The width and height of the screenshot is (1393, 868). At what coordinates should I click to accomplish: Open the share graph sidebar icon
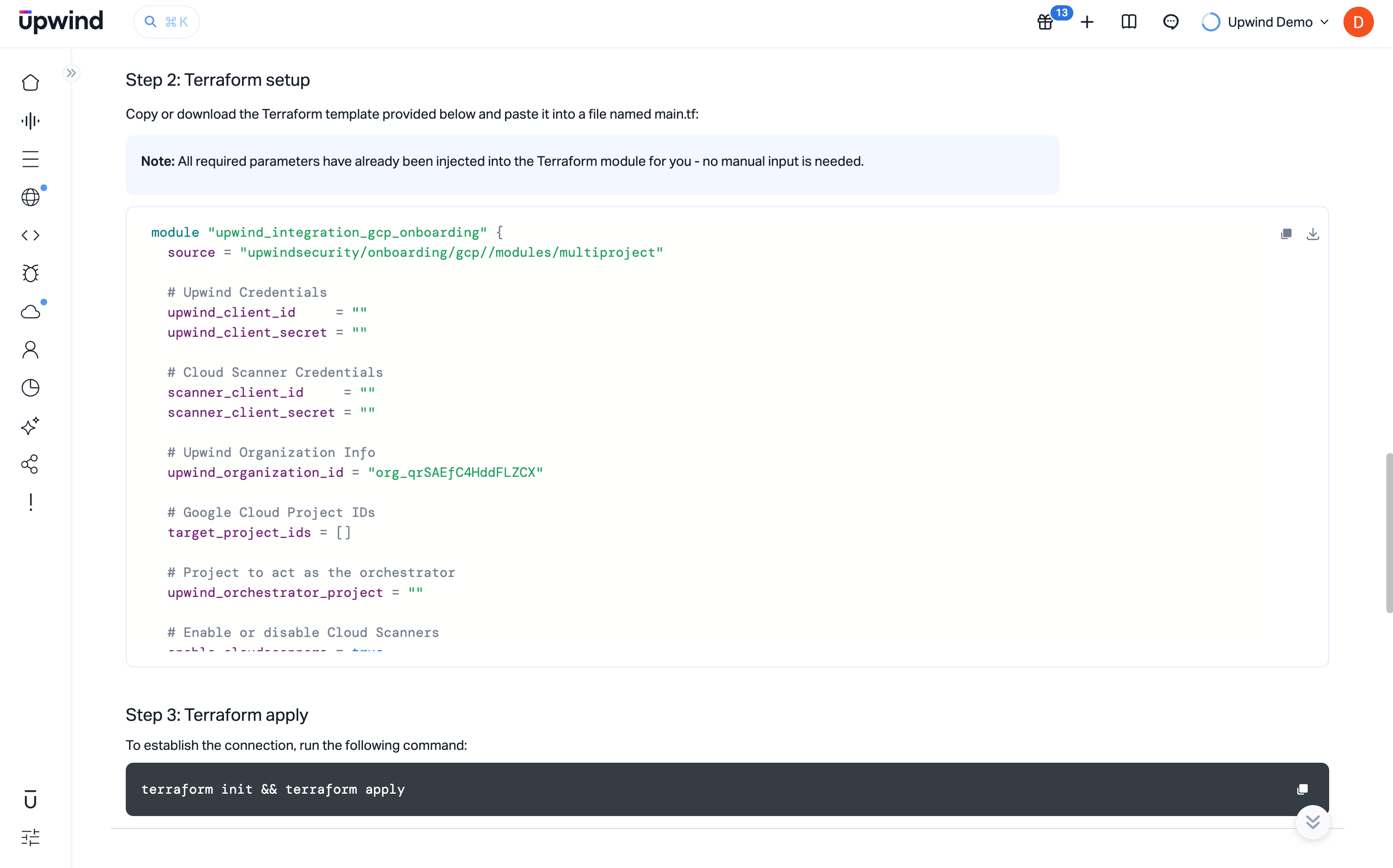click(x=30, y=464)
